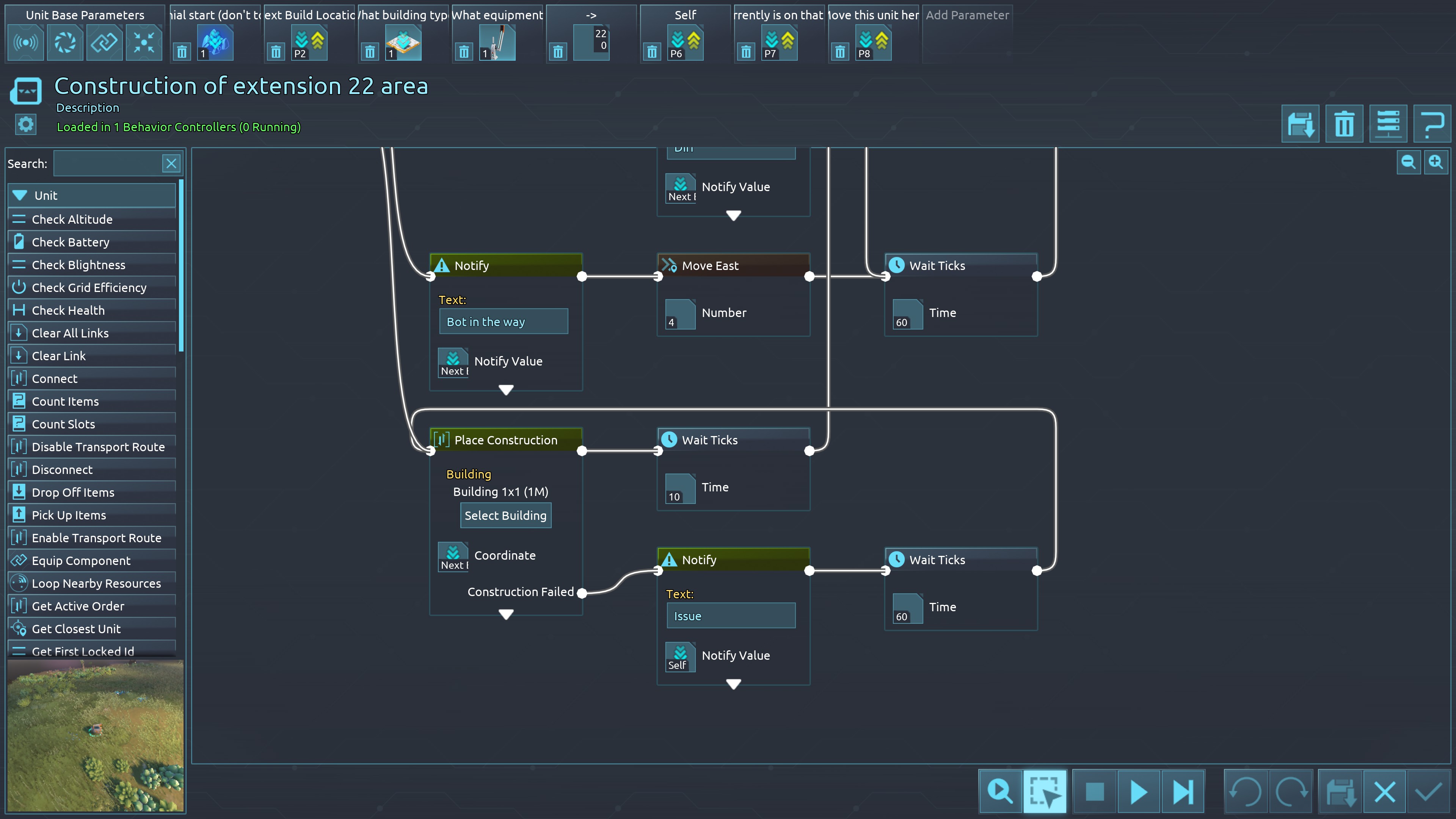1456x819 pixels.
Task: Click the instruction search input field
Action: click(x=107, y=164)
